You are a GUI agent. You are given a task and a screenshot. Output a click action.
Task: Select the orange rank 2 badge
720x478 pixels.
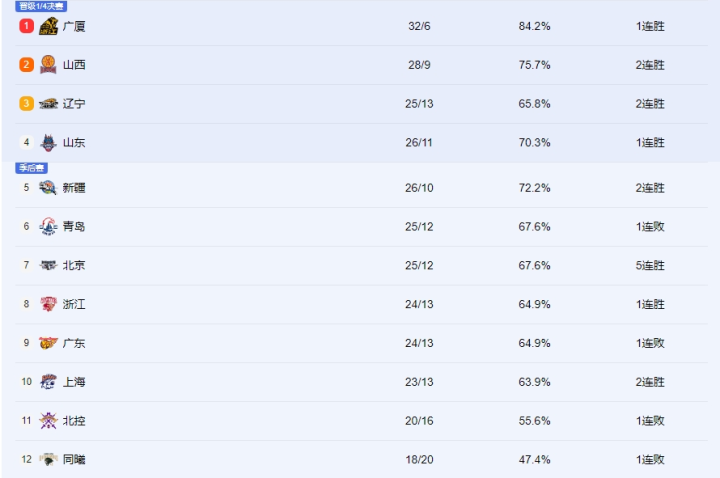click(x=26, y=65)
